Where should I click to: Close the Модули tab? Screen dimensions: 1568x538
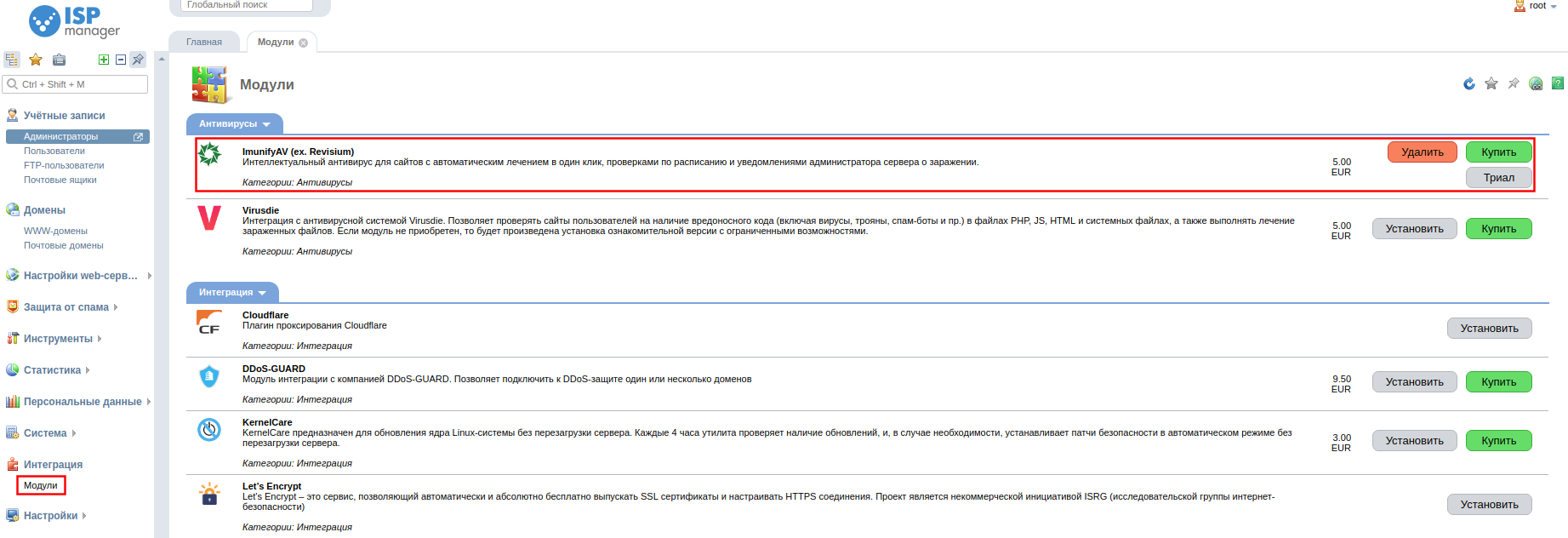[304, 43]
